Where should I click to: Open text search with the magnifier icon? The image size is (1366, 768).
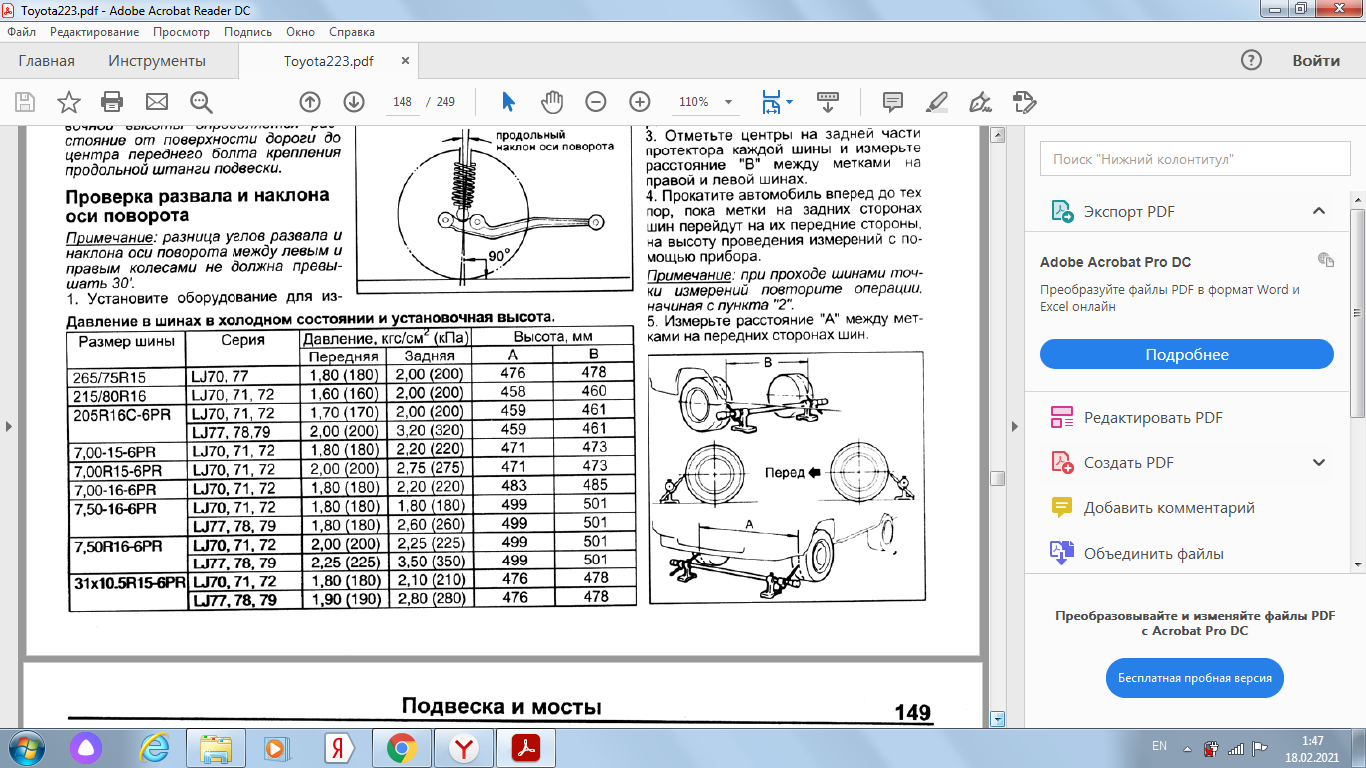coord(202,102)
